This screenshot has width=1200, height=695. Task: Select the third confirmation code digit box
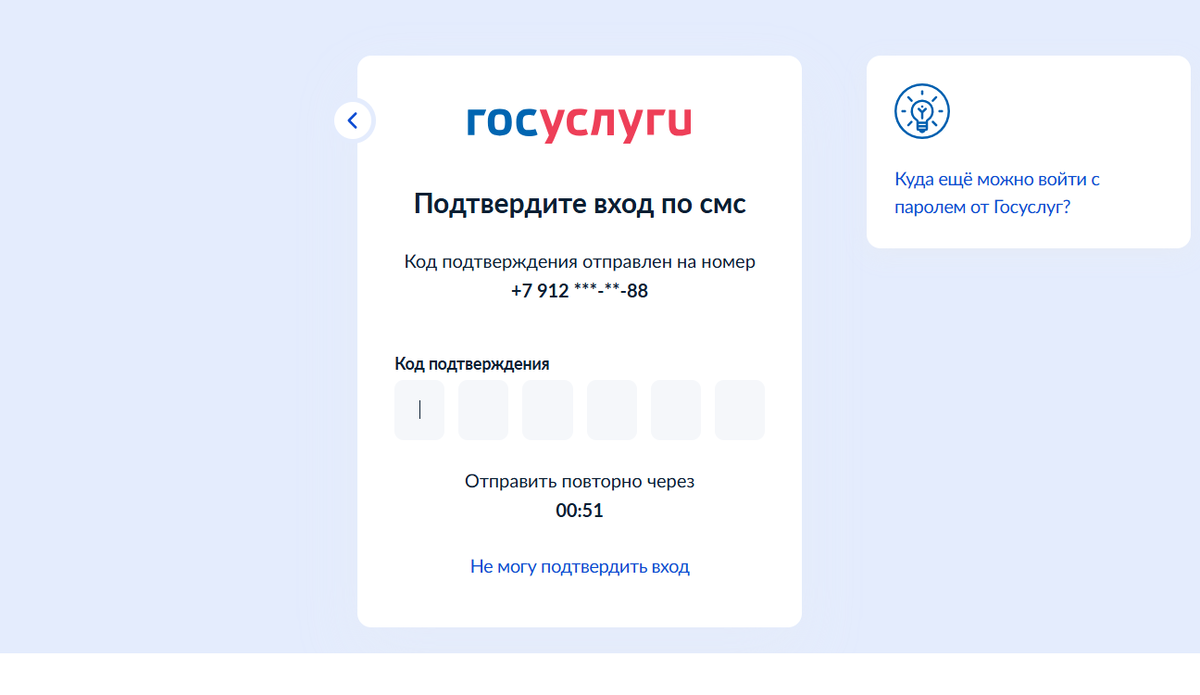point(547,410)
